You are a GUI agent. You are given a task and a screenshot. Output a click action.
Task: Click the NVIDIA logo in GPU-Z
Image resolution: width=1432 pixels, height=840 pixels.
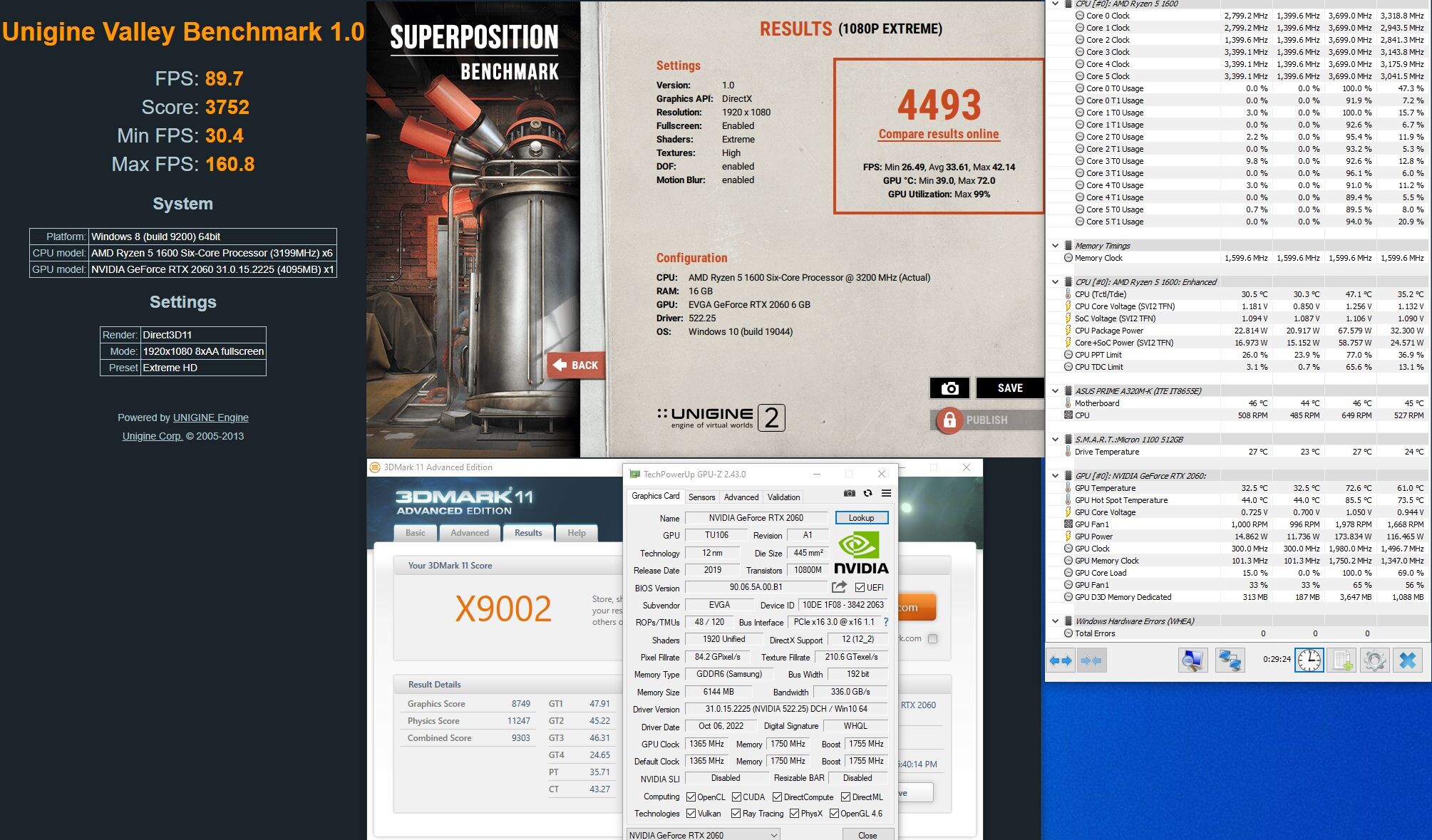[861, 553]
